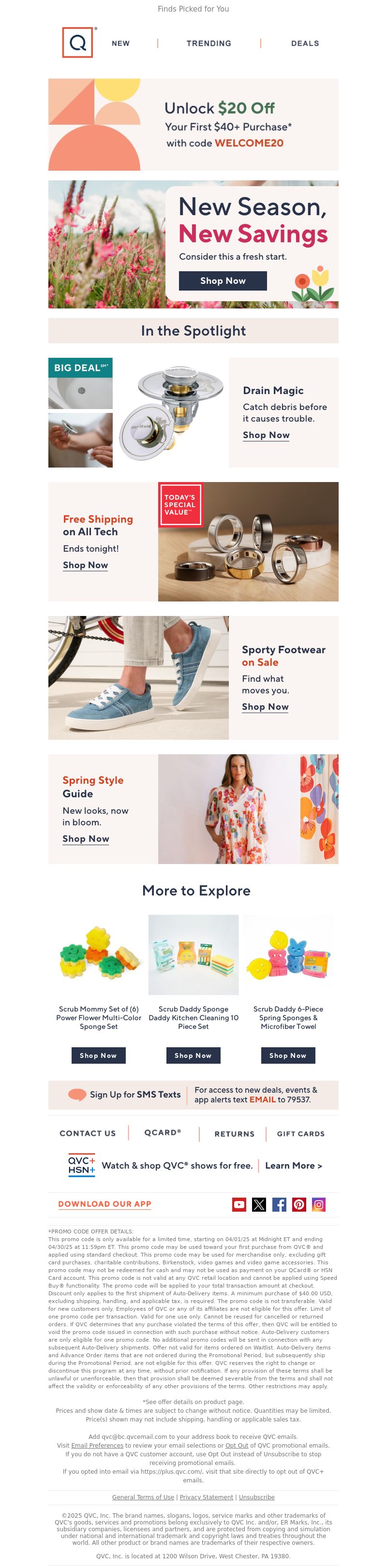This screenshot has height=1568, width=387.
Task: Follow Drain Magic Shop Now link
Action: [x=267, y=435]
